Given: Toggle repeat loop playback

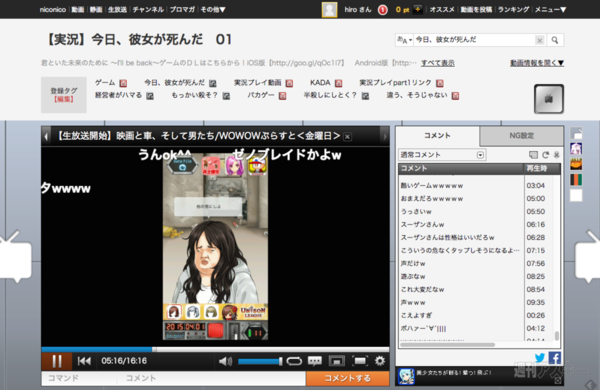Looking at the screenshot, I should pos(294,361).
